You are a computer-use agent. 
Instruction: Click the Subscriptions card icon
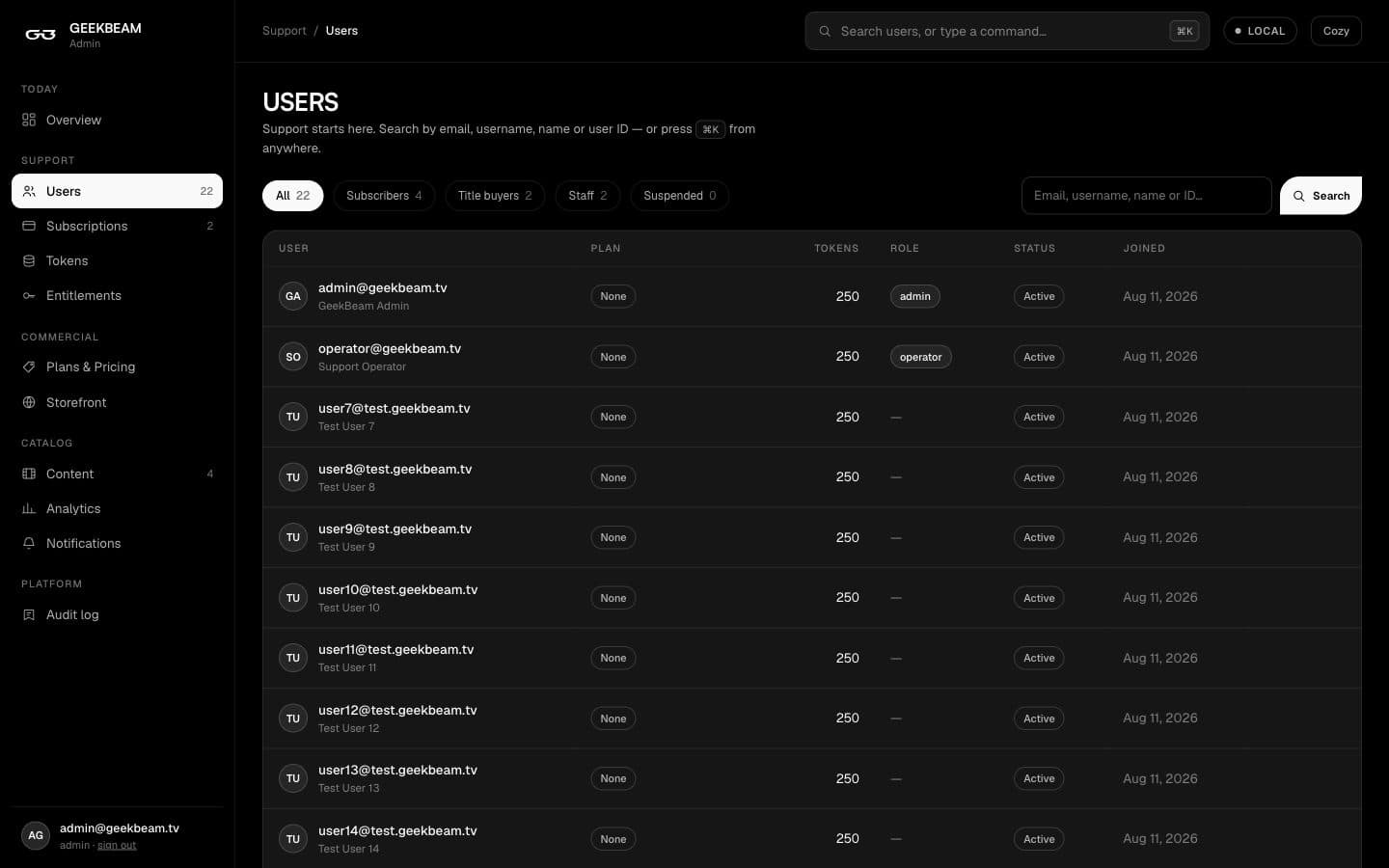[x=29, y=226]
